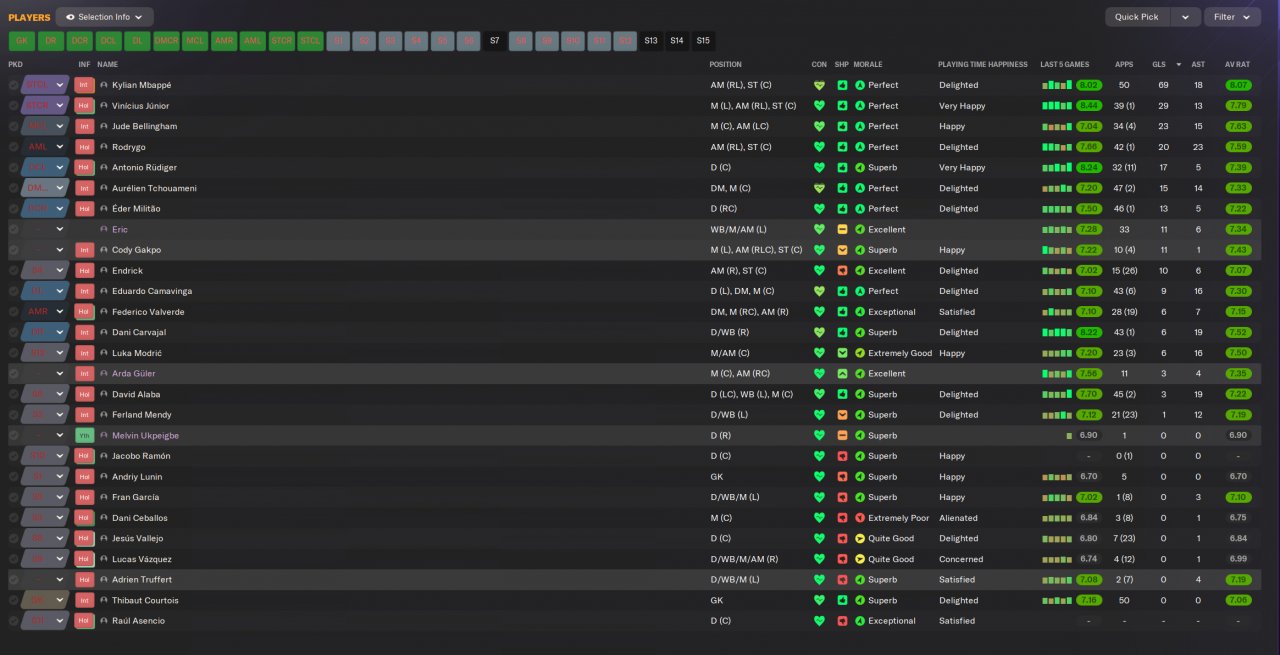Toggle the picked checkmark for Melvin Ukpeigbe
This screenshot has height=655, width=1280.
[x=13, y=436]
